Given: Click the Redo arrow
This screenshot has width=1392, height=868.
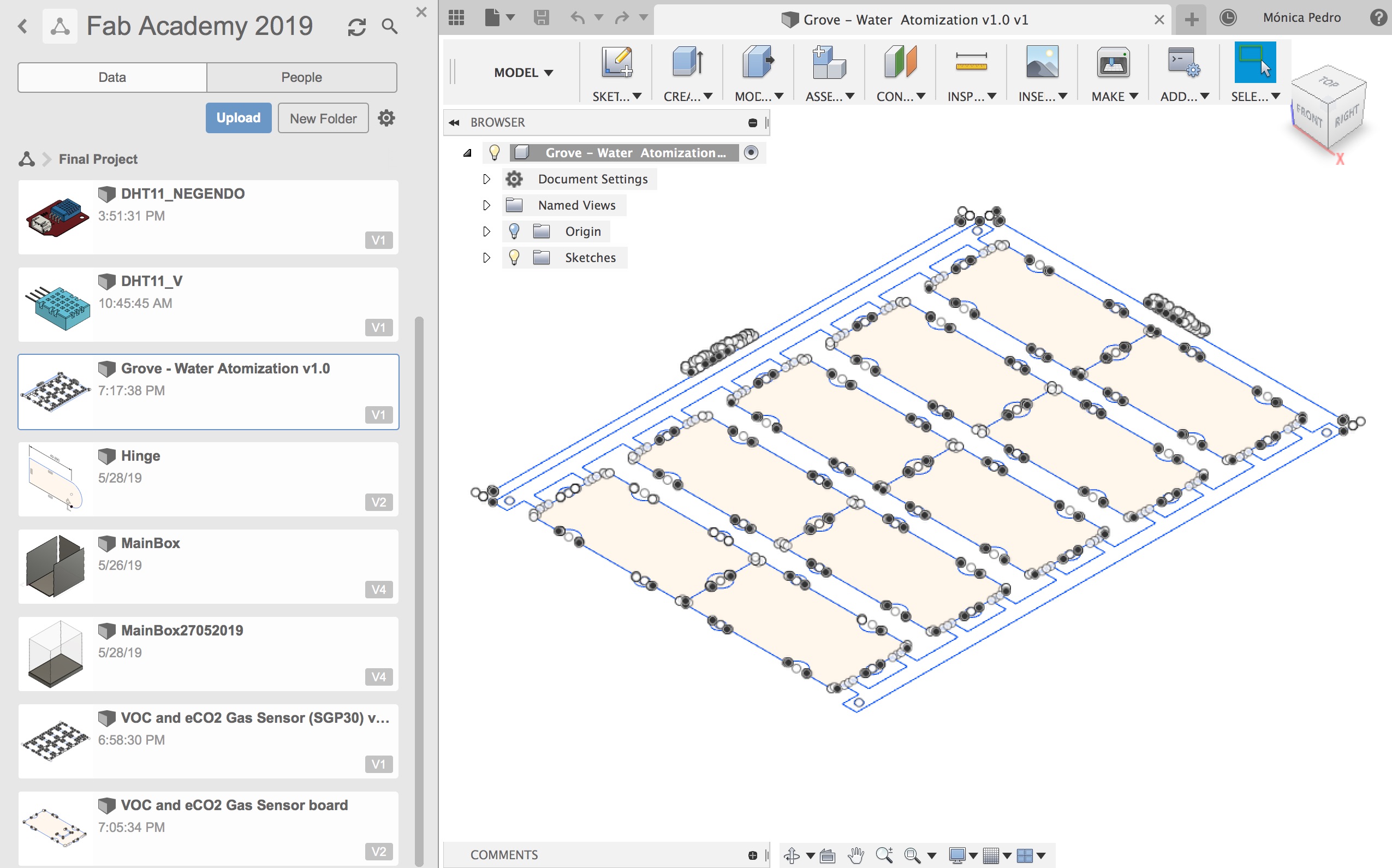Looking at the screenshot, I should click(622, 18).
